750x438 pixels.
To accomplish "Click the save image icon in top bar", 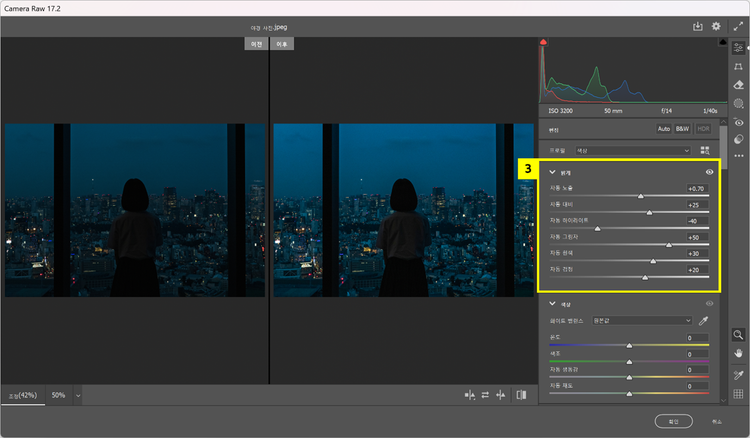I will [697, 27].
